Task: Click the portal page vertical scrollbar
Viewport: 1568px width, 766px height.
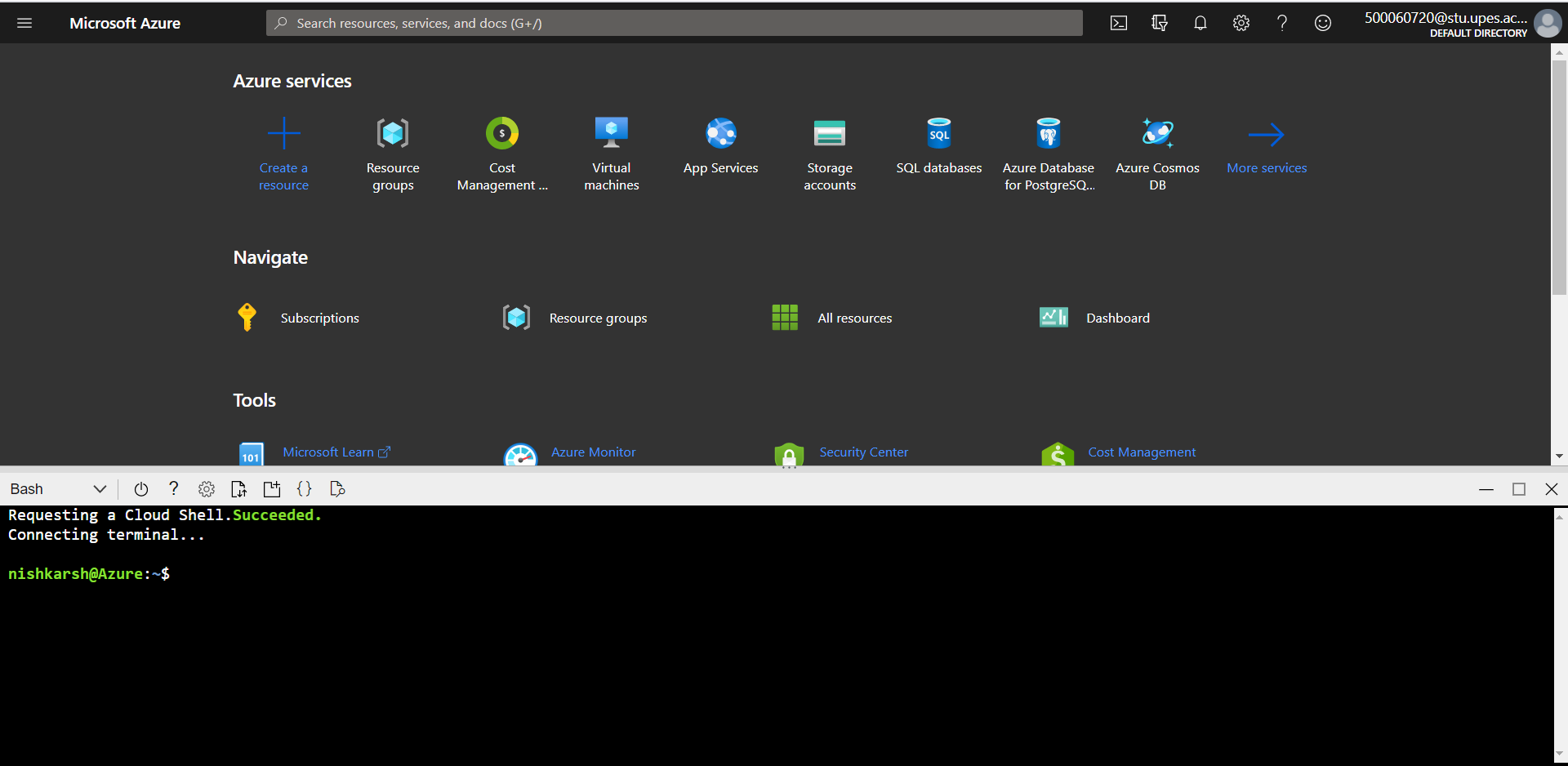Action: (x=1559, y=177)
